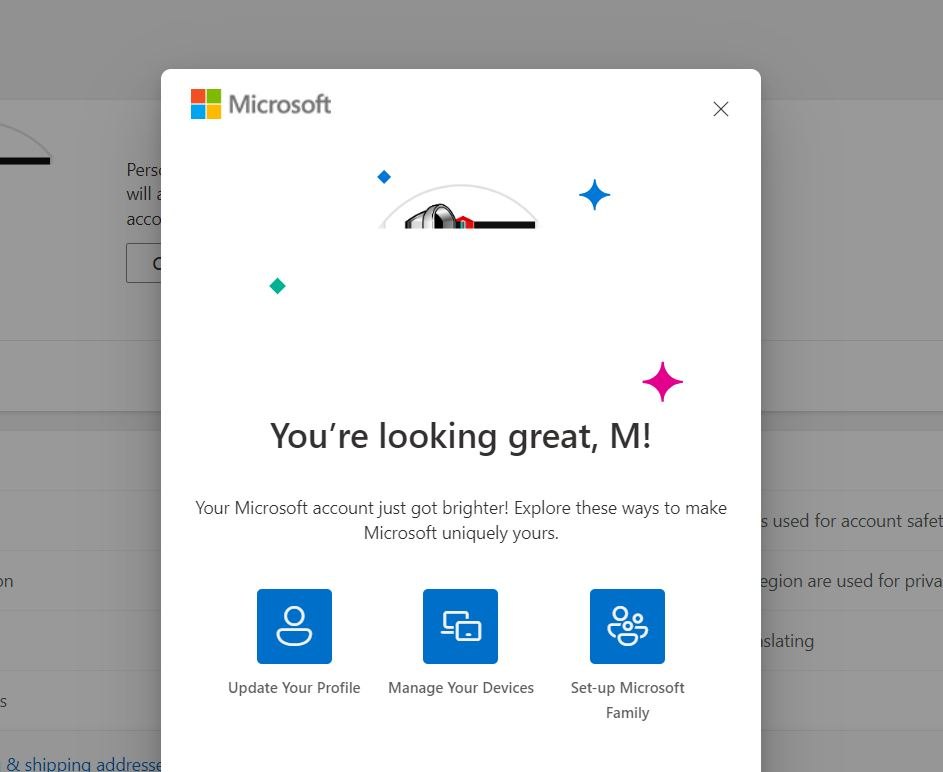Select the Set-up Microsoft Family icon tile
This screenshot has height=772, width=943.
tap(627, 626)
